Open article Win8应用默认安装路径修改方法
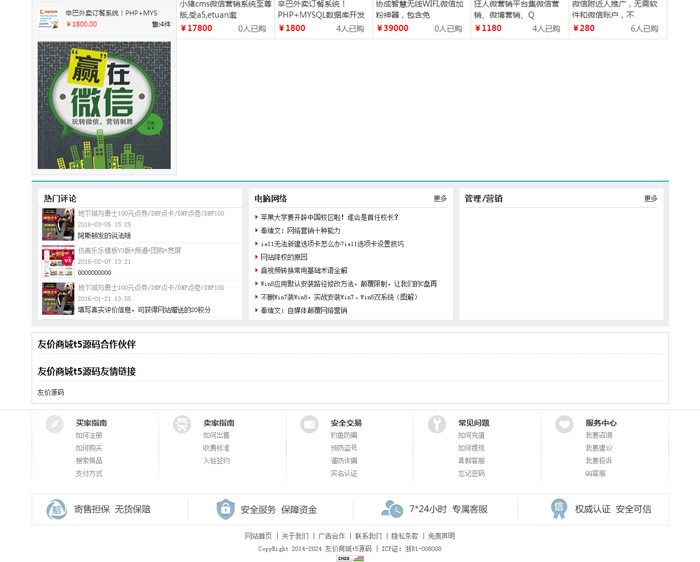The height and width of the screenshot is (562, 700). point(349,284)
